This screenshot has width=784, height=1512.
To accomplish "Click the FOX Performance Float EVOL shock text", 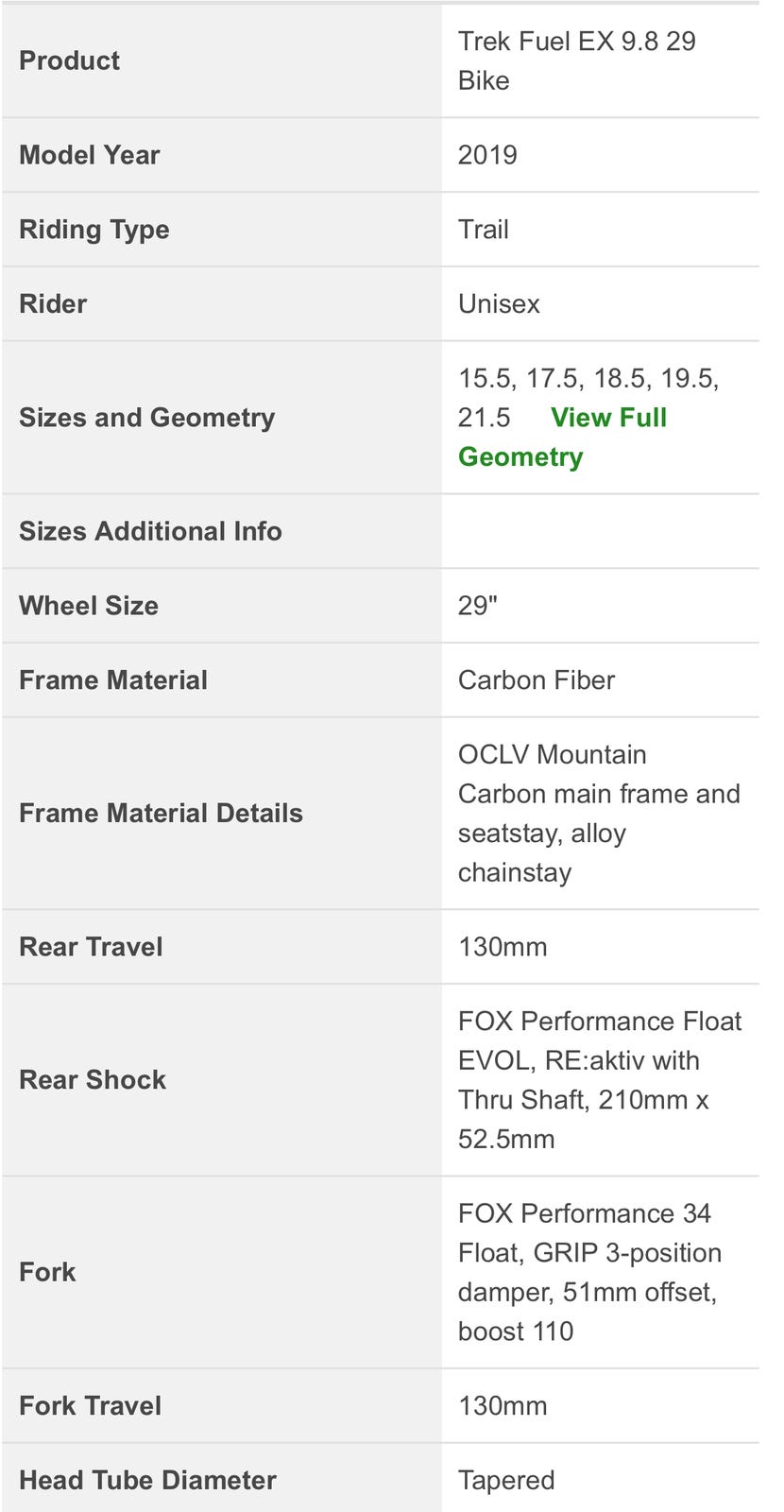I will pos(599,1080).
